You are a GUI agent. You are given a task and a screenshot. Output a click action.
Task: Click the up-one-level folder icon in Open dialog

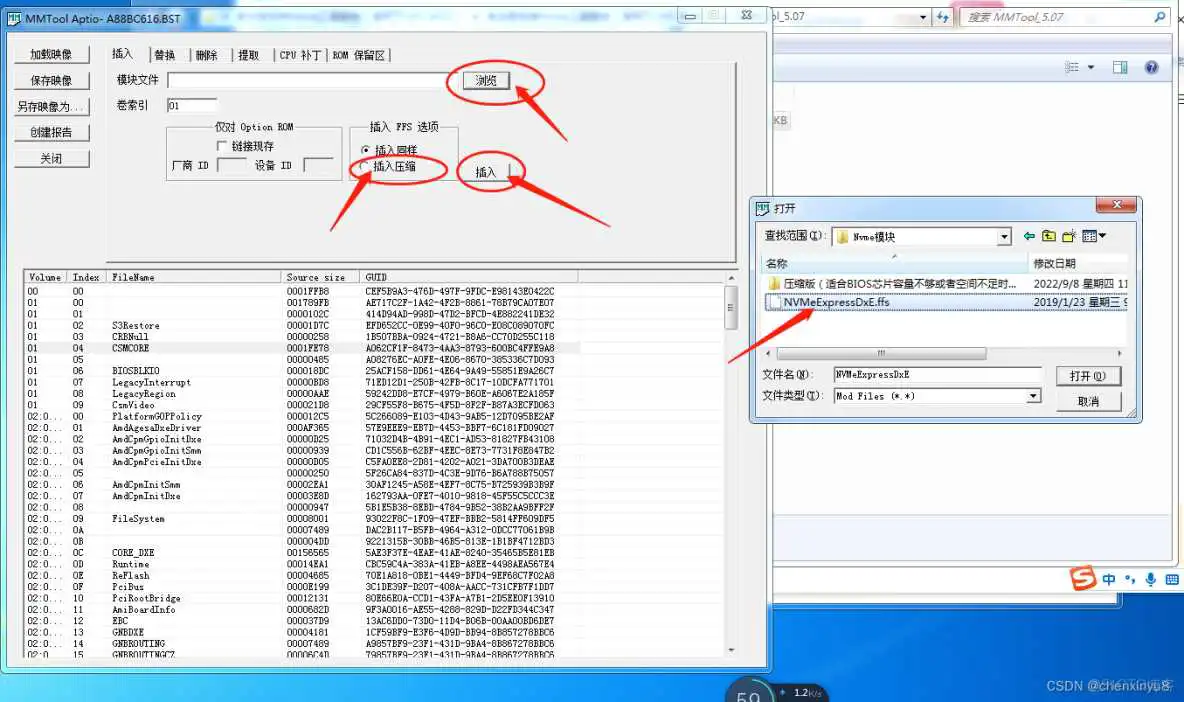[1047, 236]
